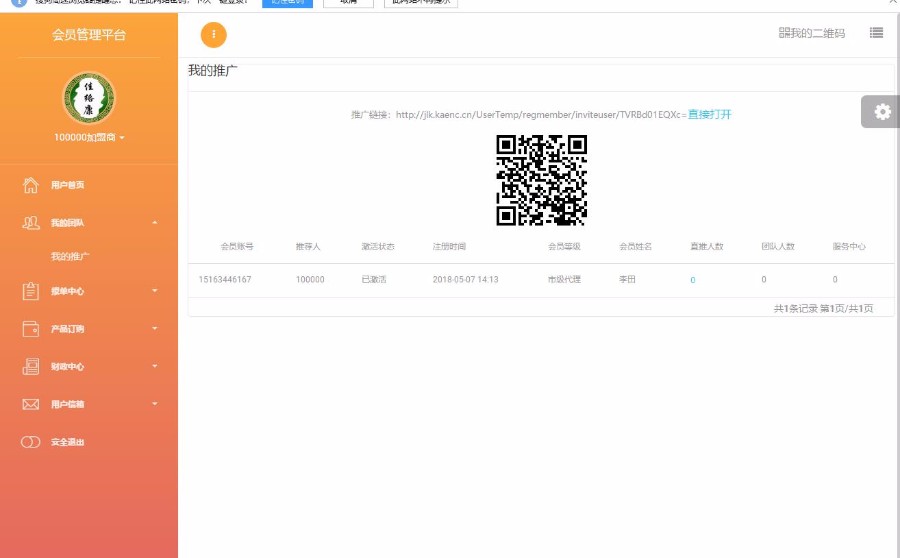This screenshot has height=558, width=900.
Task: Click the 共1条记录 pagination text
Action: tap(796, 308)
